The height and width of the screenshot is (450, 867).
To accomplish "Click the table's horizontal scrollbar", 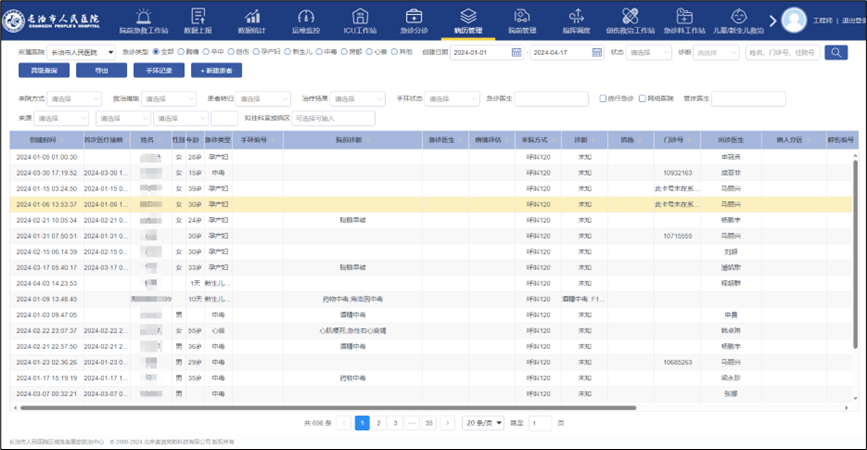I will click(328, 408).
